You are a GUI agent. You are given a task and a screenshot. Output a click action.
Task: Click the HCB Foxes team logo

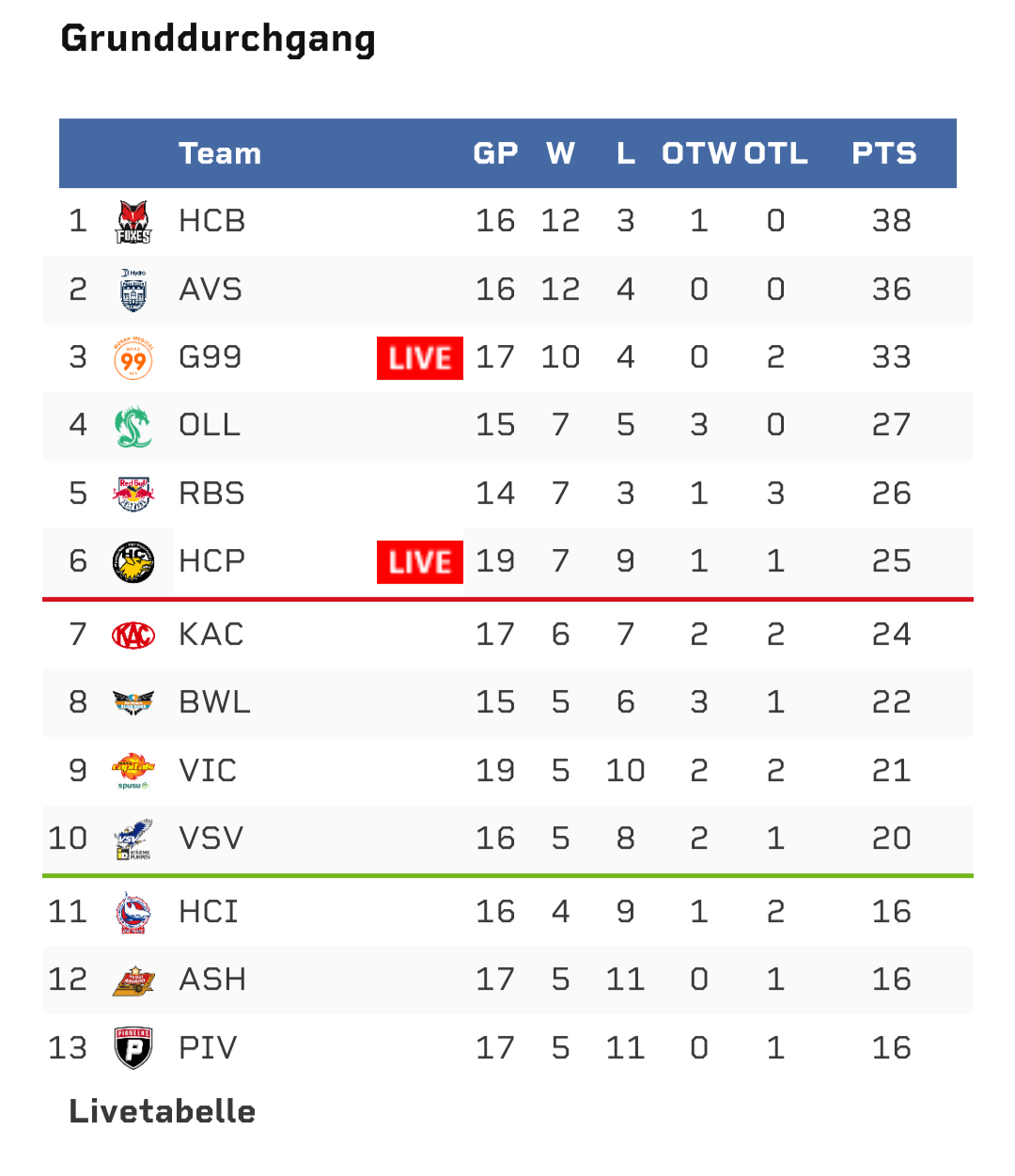tap(133, 222)
